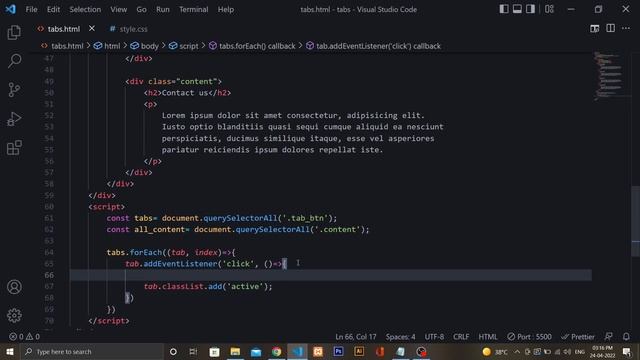Viewport: 640px width, 360px height.
Task: Click the code minimap
Action: [610, 76]
